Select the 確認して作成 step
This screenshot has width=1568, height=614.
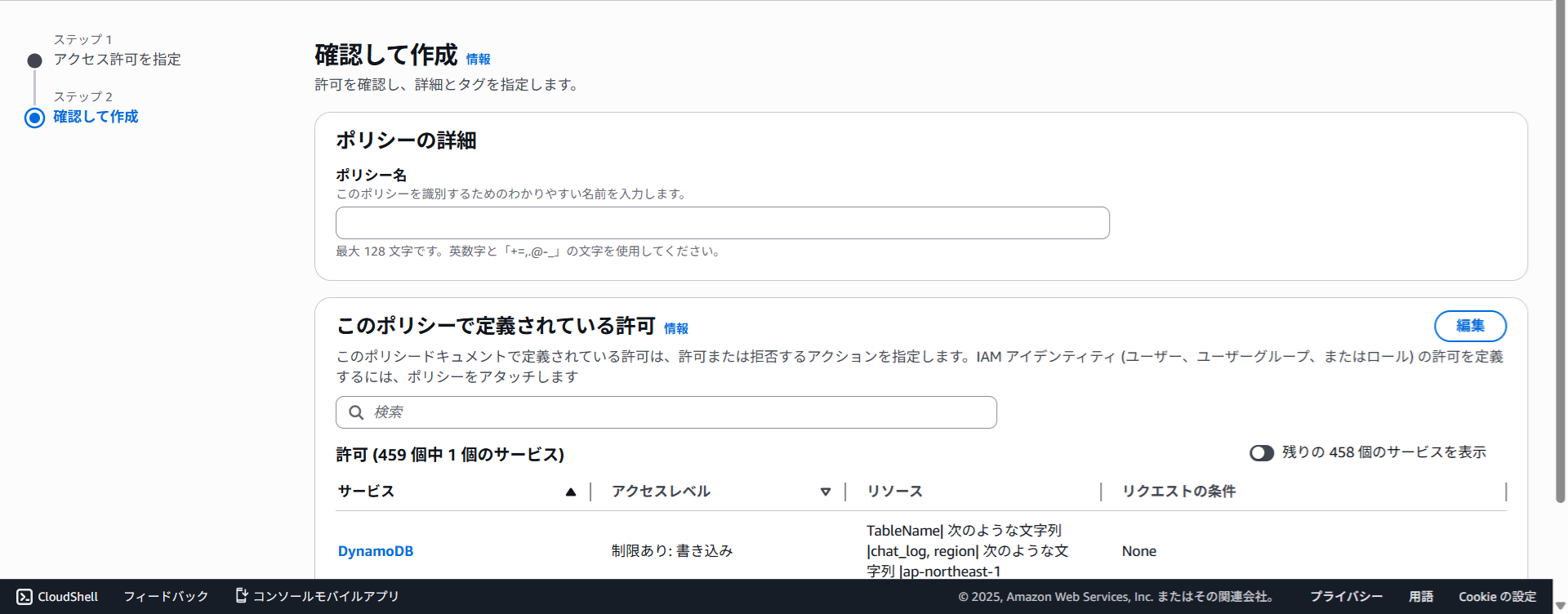tap(96, 117)
